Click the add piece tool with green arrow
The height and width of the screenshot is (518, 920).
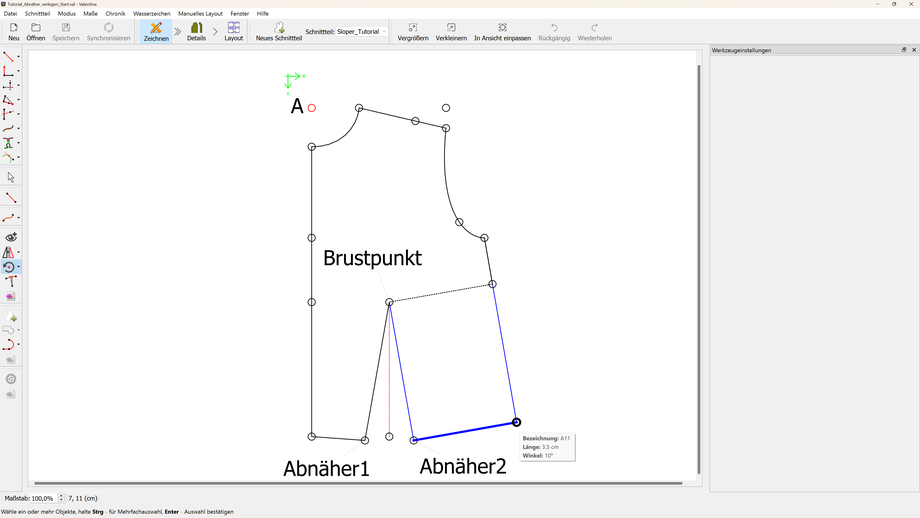[x=11, y=316]
